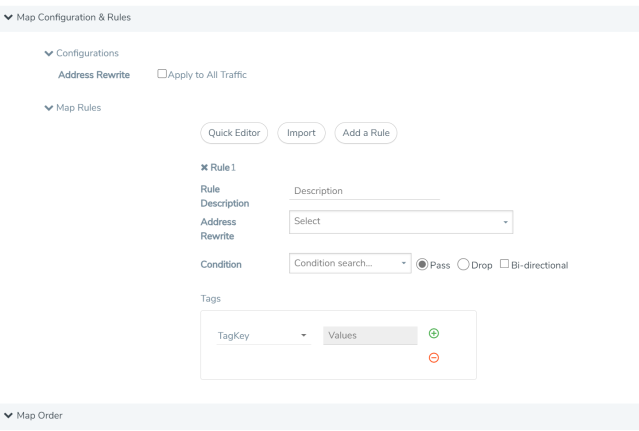Open the Quick Editor

click(x=234, y=133)
